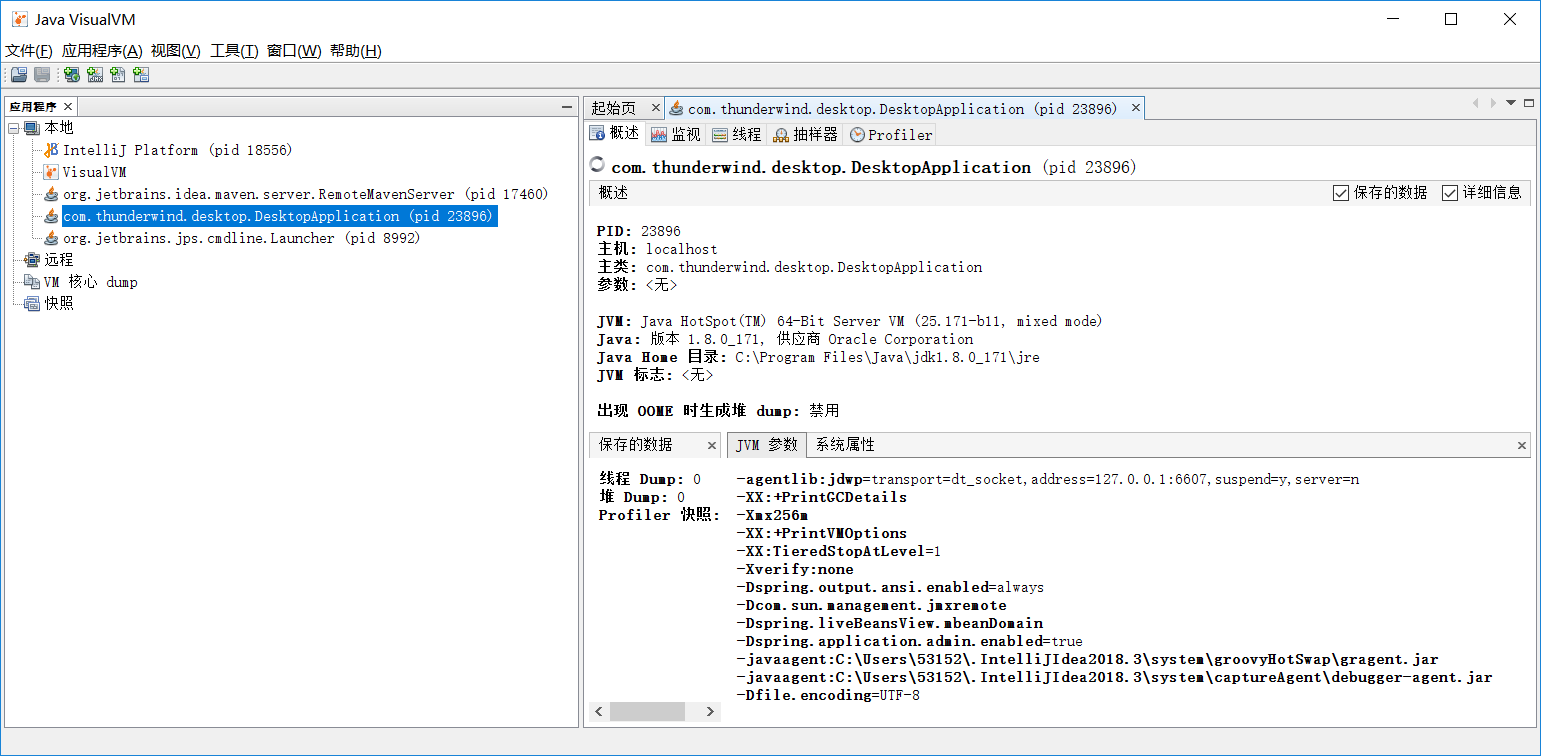Image resolution: width=1541 pixels, height=756 pixels.
Task: Click the Add VM Coredump toolbar icon
Action: tap(118, 75)
